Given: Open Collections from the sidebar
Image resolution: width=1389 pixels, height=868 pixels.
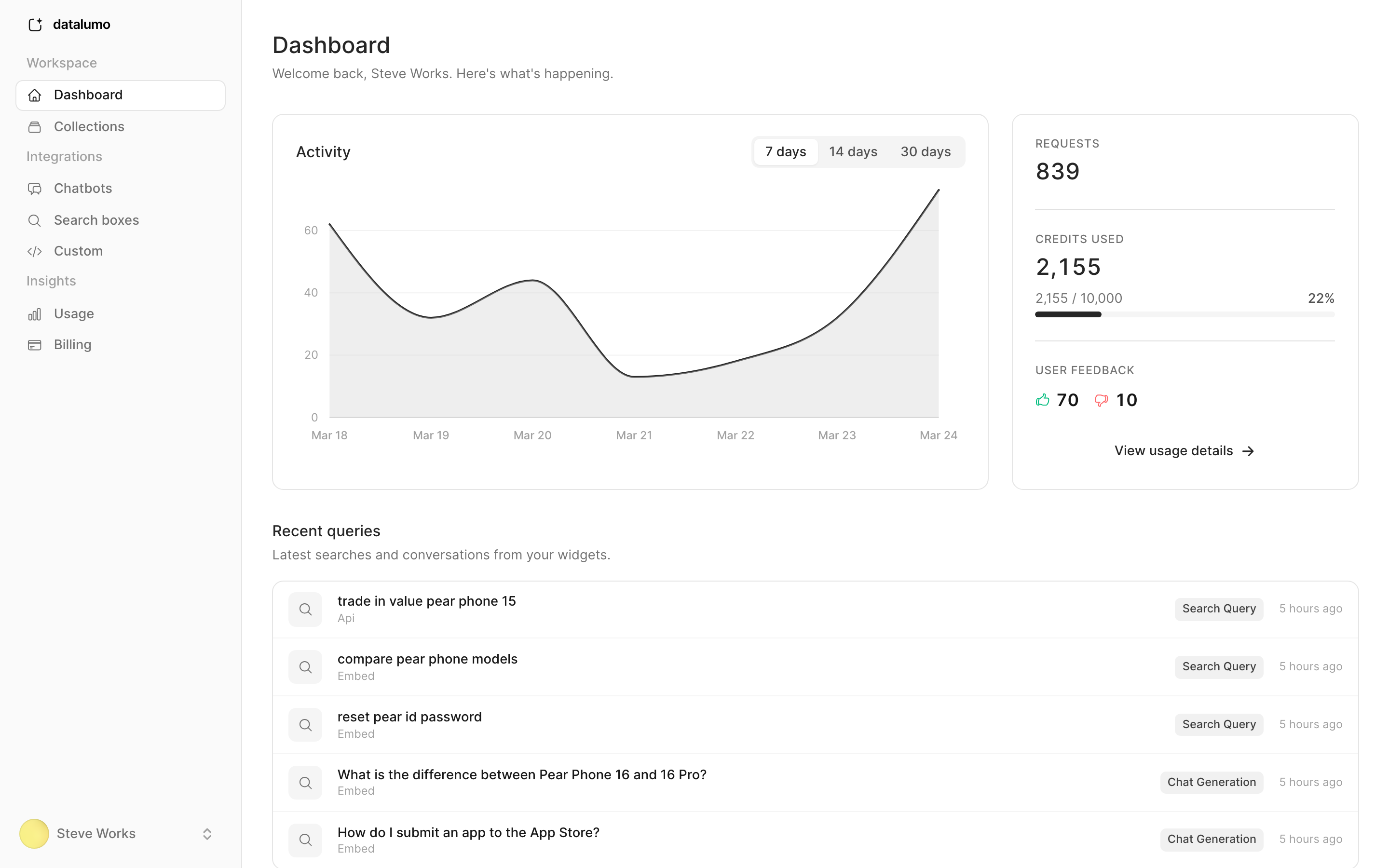Looking at the screenshot, I should tap(89, 126).
